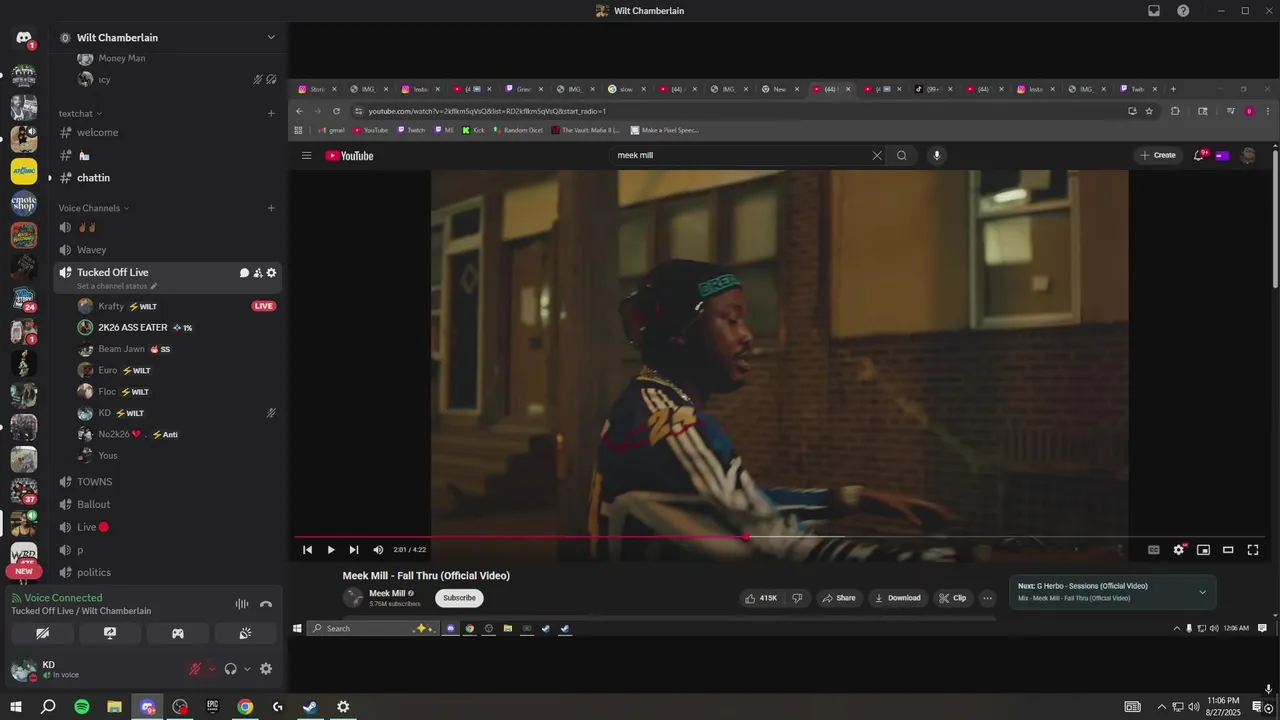Collapse the Voice Channels category
The width and height of the screenshot is (1280, 720).
(93, 208)
